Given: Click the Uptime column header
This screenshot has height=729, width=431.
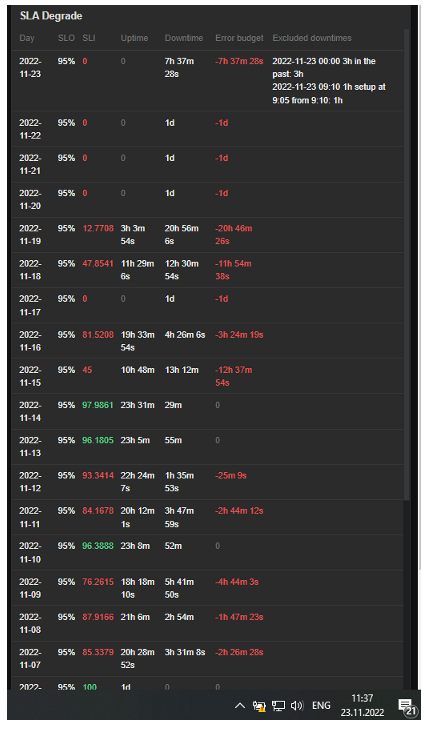Looking at the screenshot, I should [x=134, y=38].
